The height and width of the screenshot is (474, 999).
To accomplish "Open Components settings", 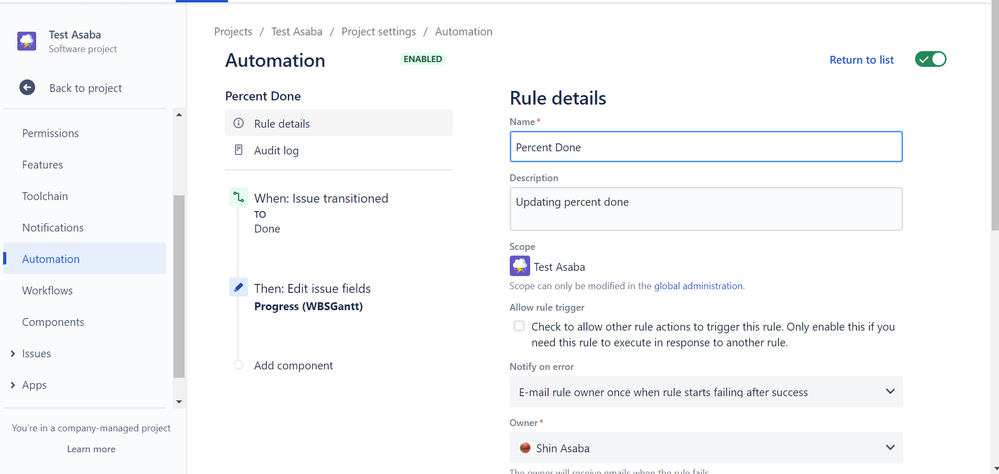I will point(53,322).
